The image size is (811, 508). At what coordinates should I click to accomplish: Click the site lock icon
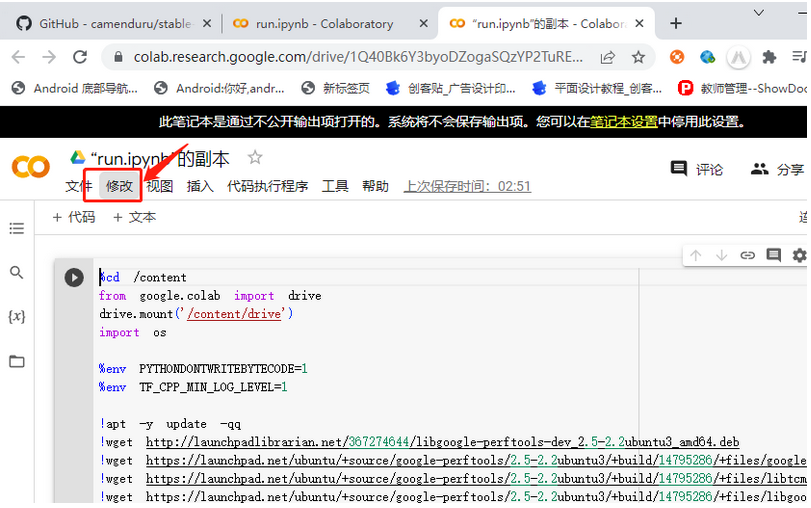(x=118, y=57)
